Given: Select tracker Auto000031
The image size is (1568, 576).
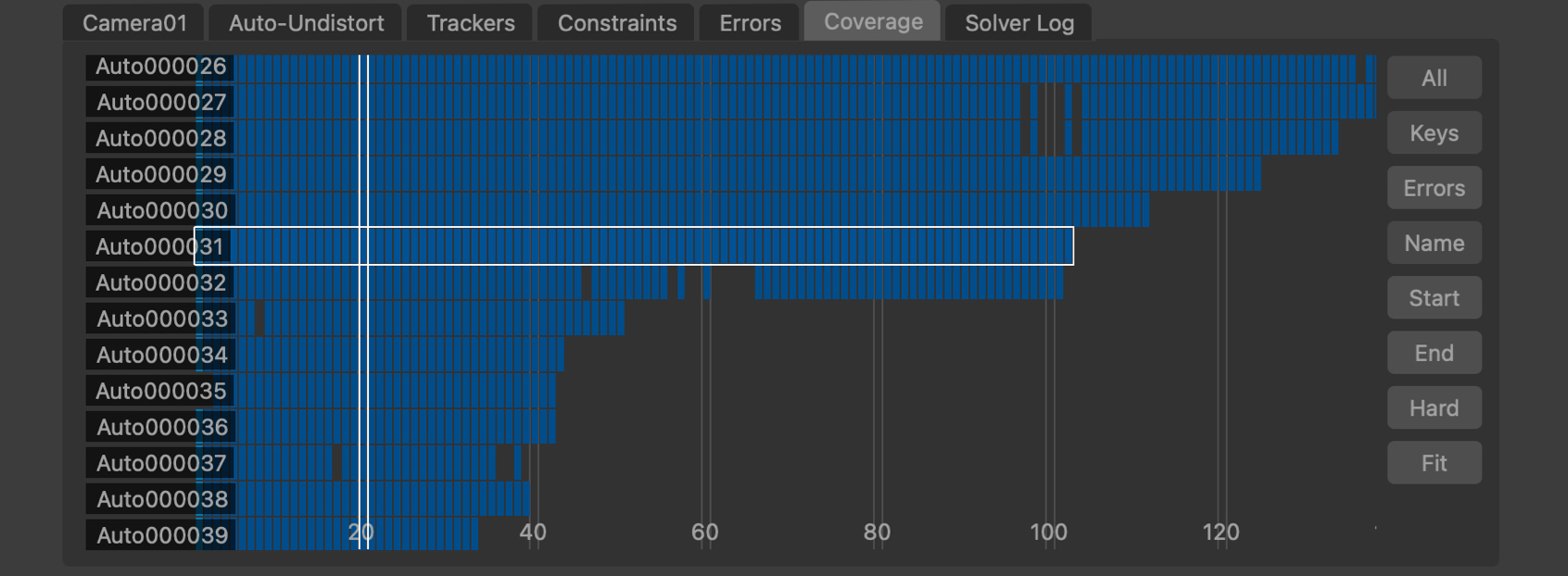Looking at the screenshot, I should [160, 247].
